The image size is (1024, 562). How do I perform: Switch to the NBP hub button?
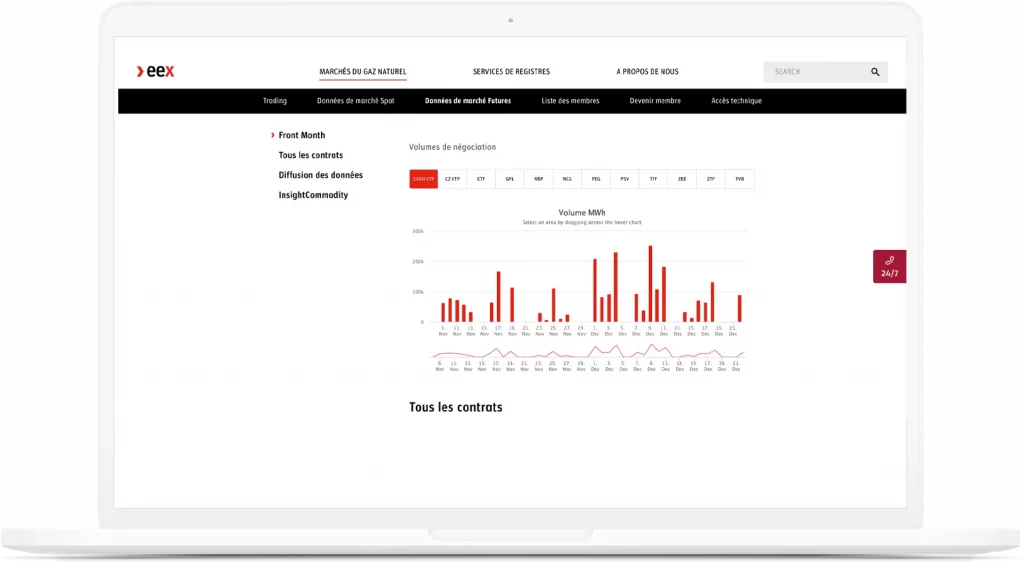click(x=538, y=179)
